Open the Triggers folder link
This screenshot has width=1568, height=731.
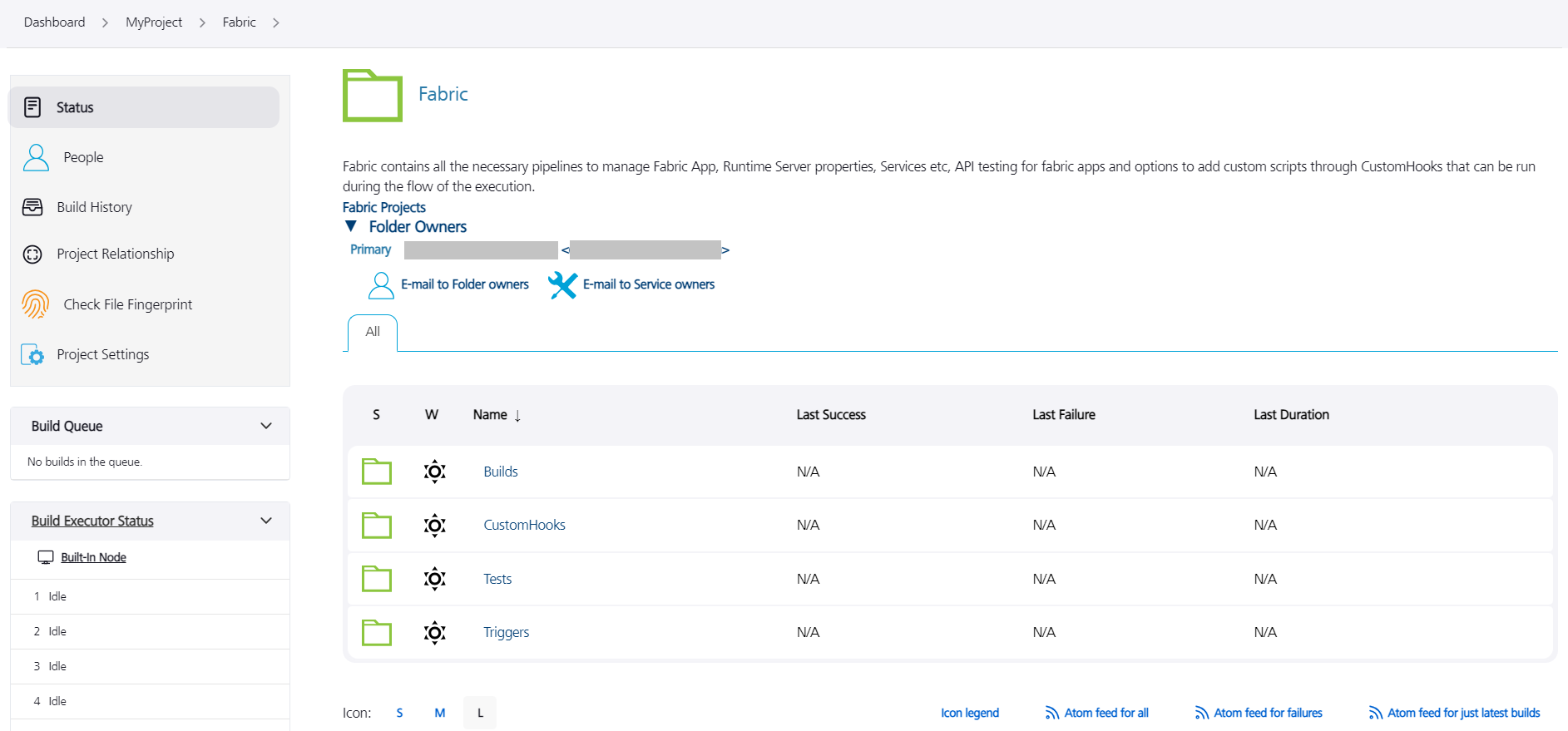click(x=506, y=632)
